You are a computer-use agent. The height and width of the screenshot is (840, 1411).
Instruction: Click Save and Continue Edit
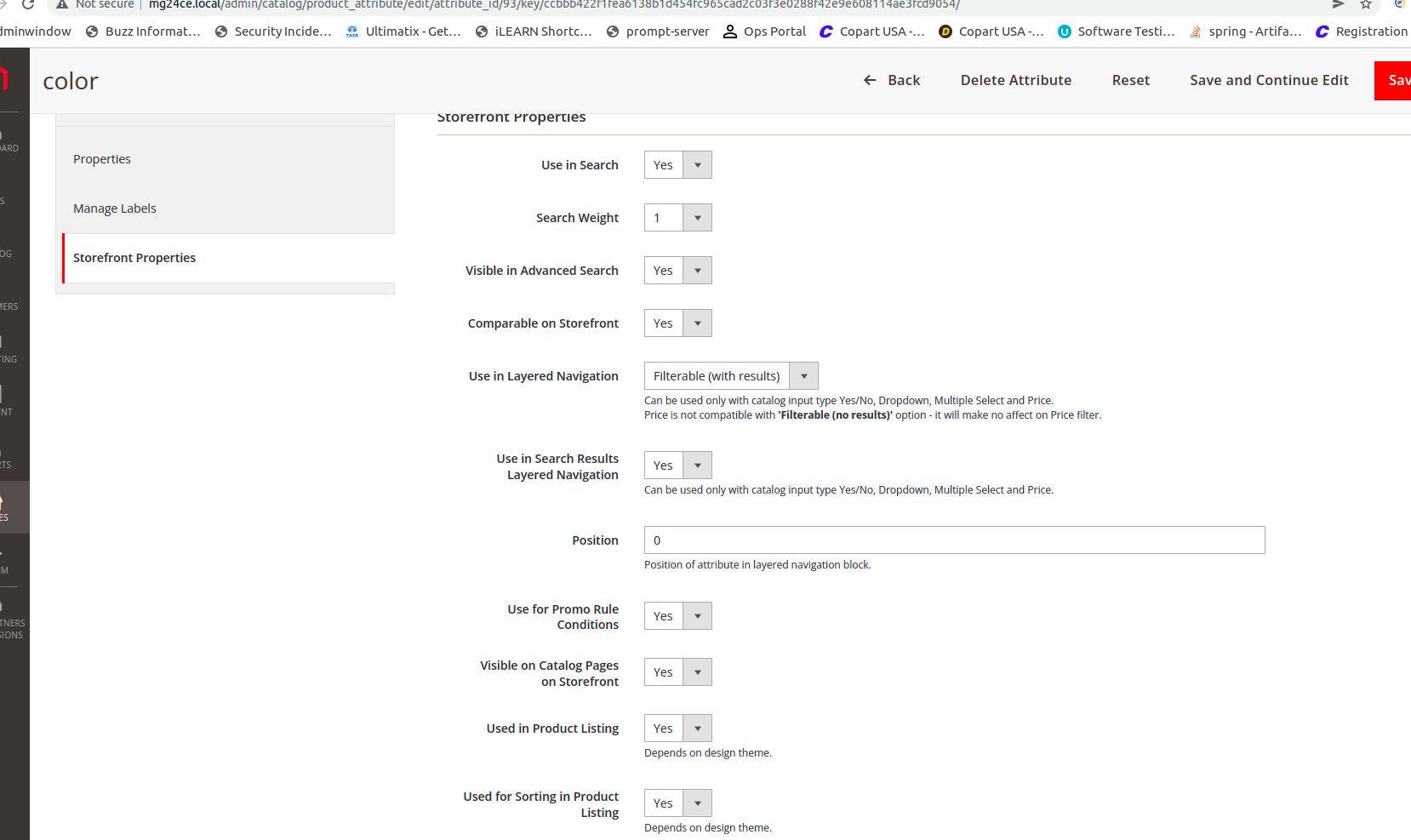click(1269, 80)
